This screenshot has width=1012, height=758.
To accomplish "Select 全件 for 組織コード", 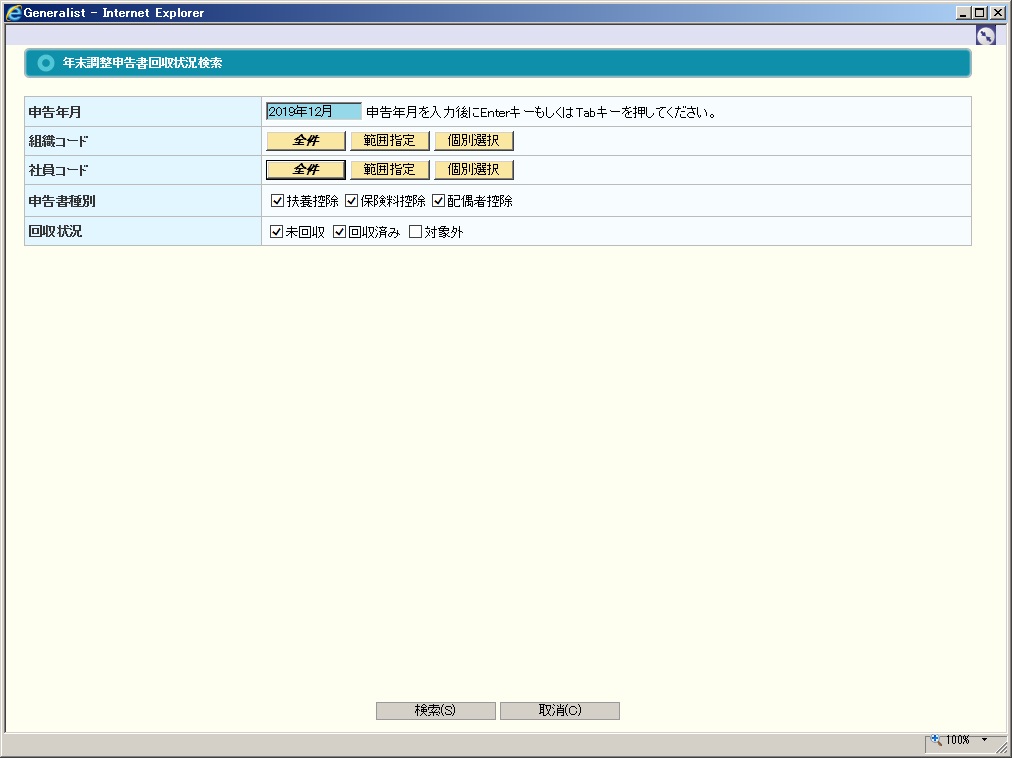I will click(x=305, y=141).
